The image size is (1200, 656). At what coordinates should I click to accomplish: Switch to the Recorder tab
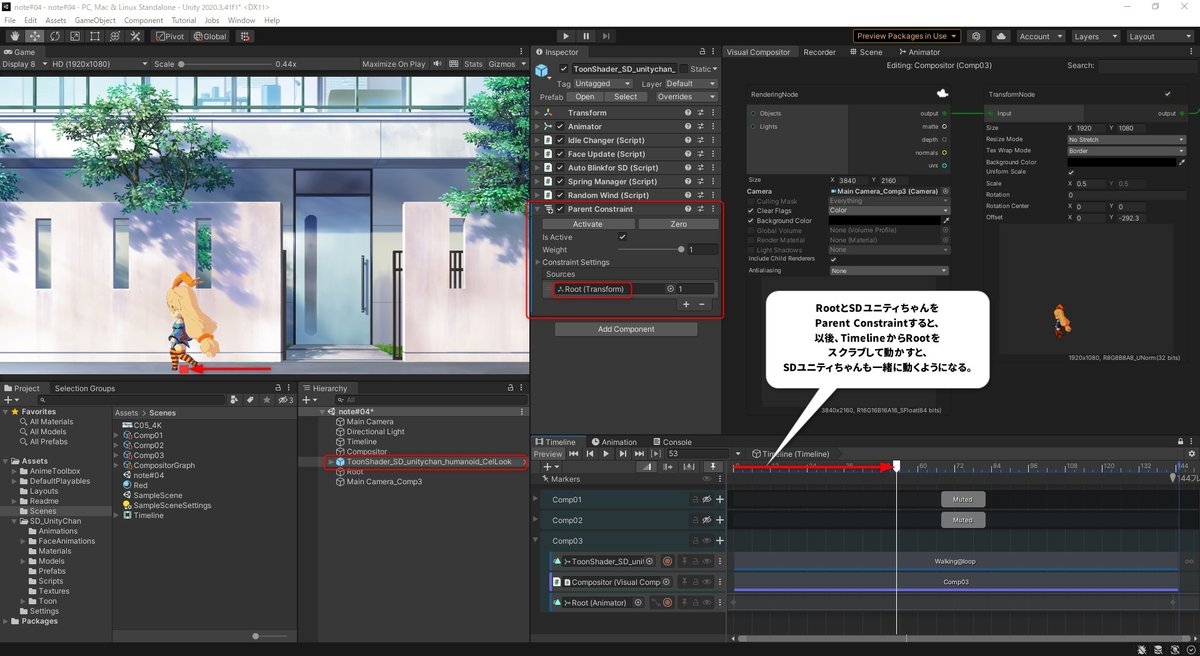tap(819, 52)
